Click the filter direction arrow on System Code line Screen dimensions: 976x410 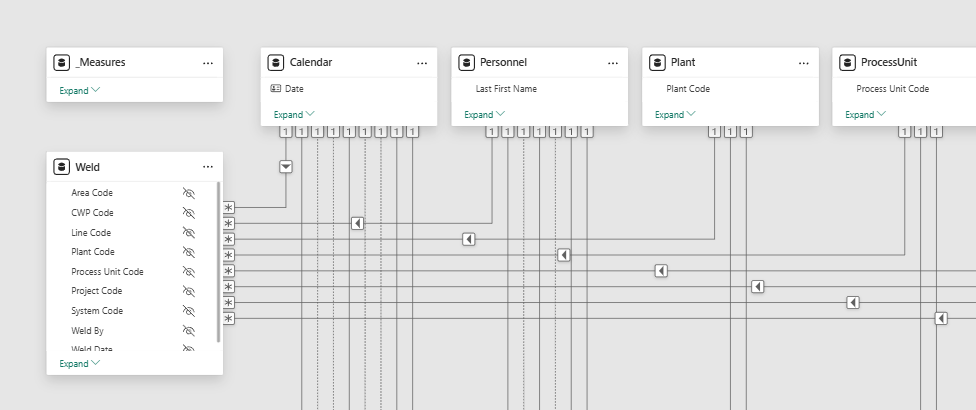pyautogui.click(x=853, y=302)
